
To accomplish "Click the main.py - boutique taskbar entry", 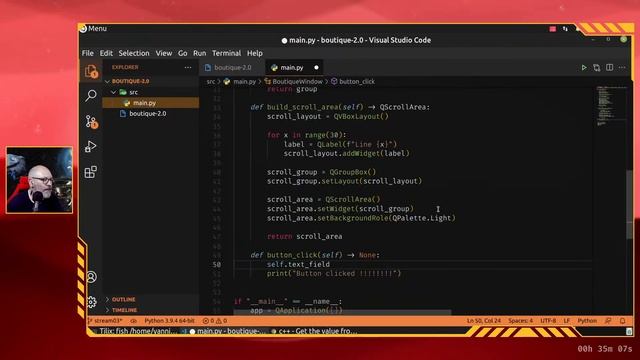I will click(228, 331).
